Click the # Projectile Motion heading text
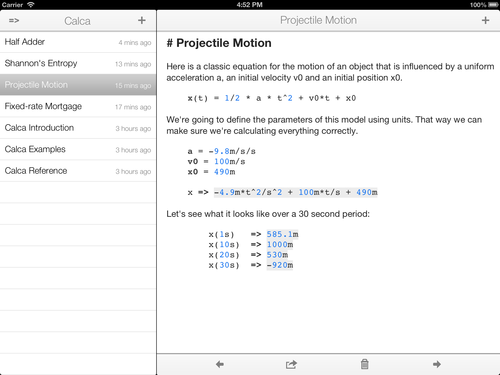This screenshot has height=375, width=500. tap(219, 43)
